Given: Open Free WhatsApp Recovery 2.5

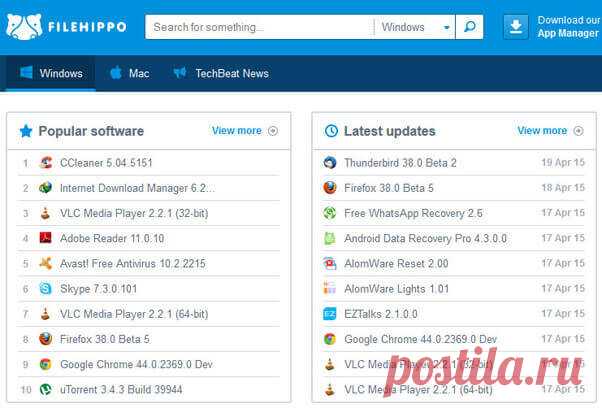Looking at the screenshot, I should coord(413,213).
